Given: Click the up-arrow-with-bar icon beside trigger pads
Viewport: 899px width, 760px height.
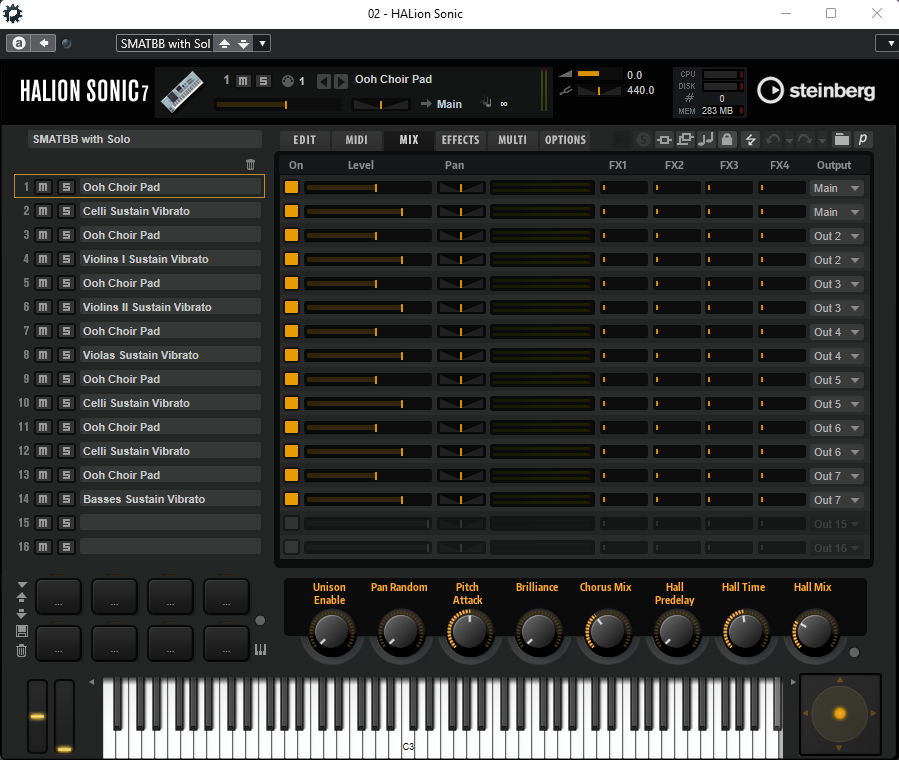Looking at the screenshot, I should point(22,597).
